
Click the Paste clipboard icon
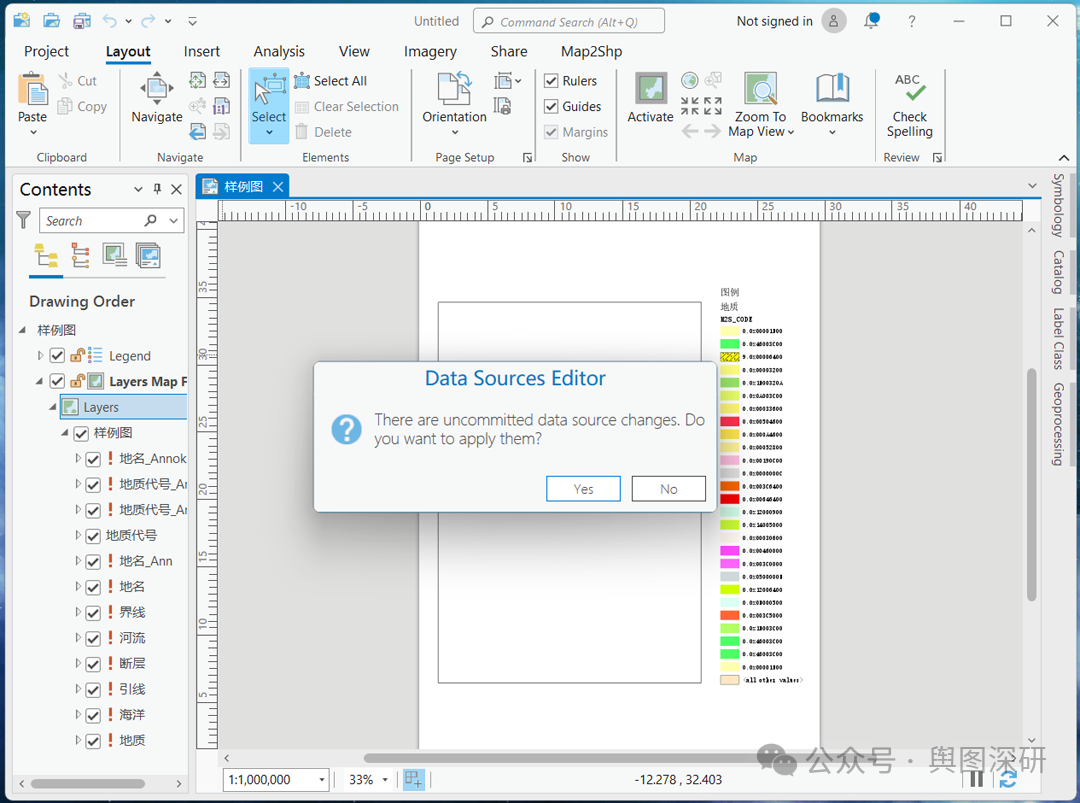(x=32, y=90)
